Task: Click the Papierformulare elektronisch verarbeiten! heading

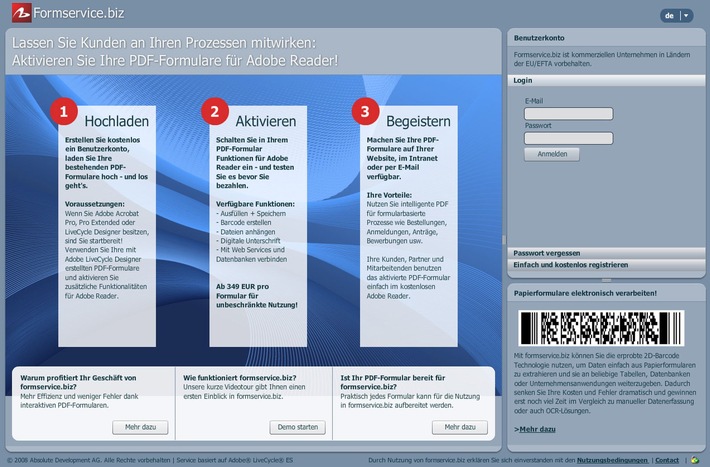Action: tap(585, 293)
